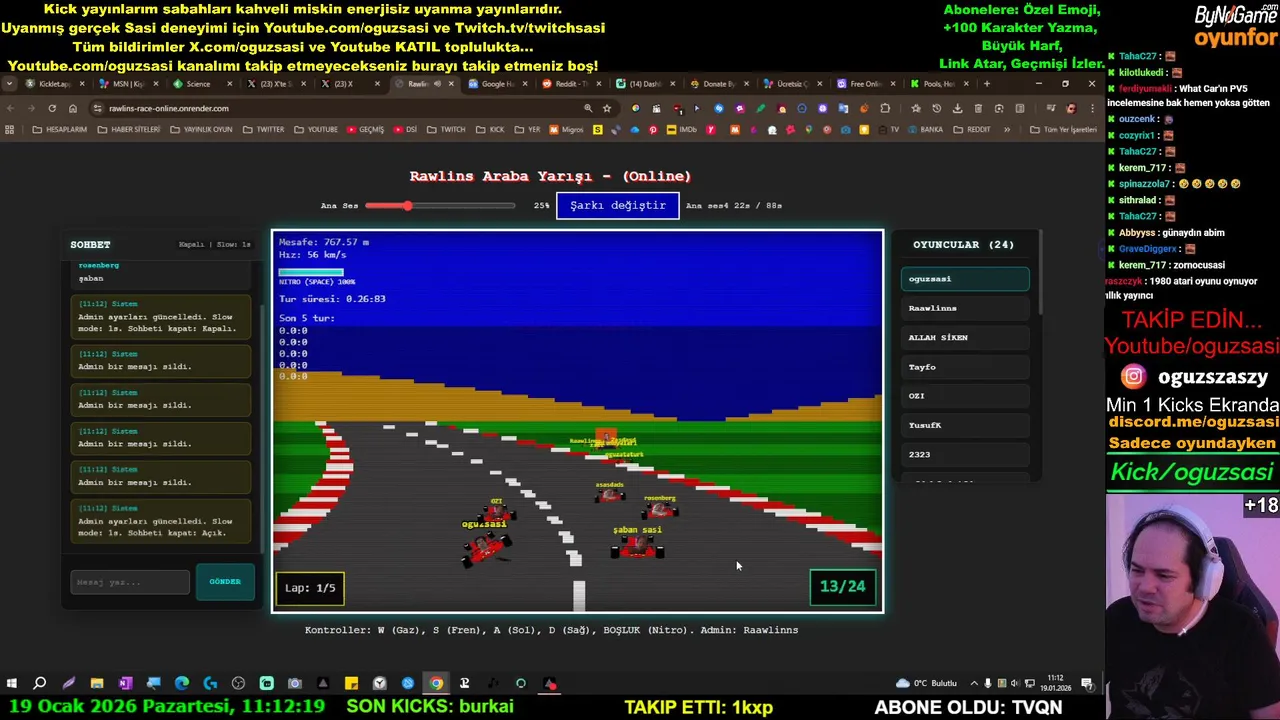This screenshot has width=1280, height=720.
Task: Click the racing game canvas
Action: click(578, 421)
